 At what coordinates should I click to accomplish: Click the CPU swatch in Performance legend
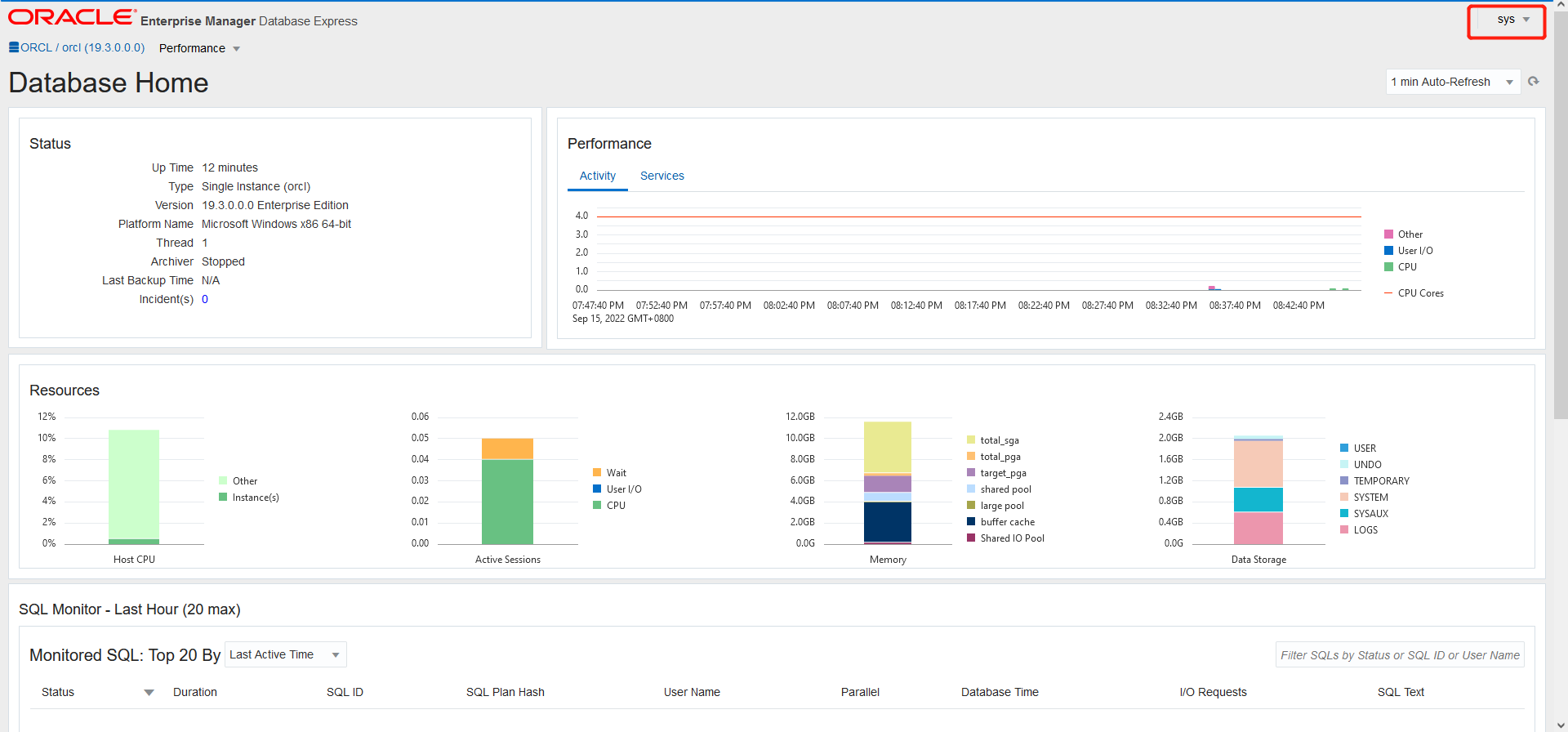tap(1388, 267)
